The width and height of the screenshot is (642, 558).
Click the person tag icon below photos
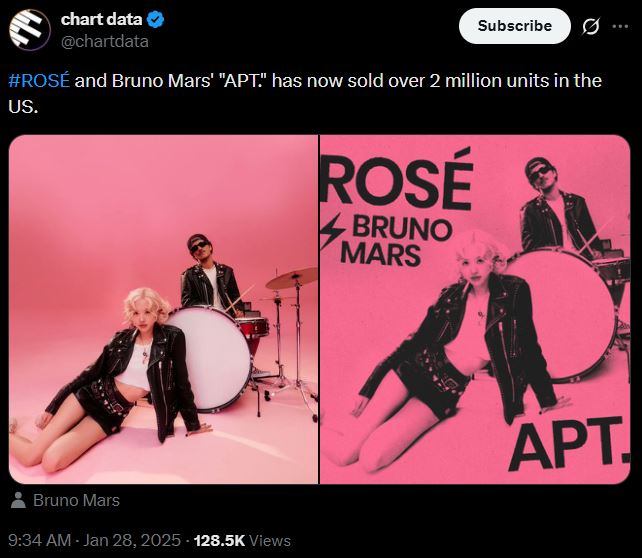(x=18, y=501)
